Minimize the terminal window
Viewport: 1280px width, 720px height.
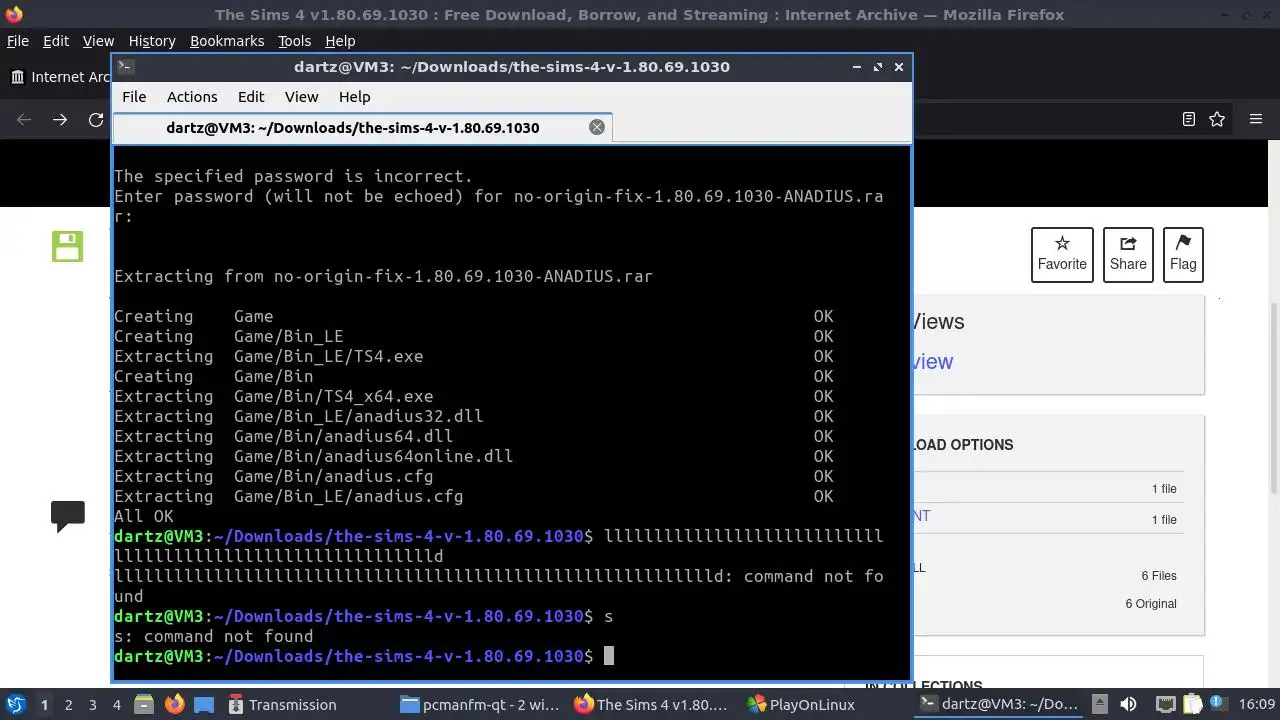coord(856,67)
